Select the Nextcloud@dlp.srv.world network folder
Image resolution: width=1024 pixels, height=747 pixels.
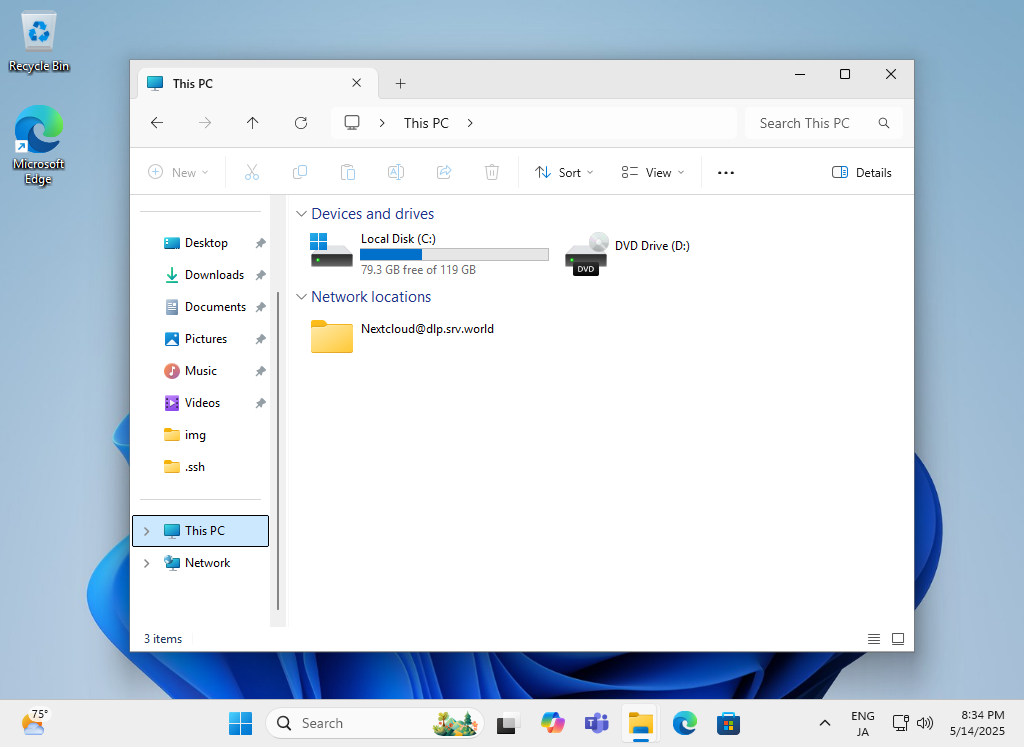[402, 336]
